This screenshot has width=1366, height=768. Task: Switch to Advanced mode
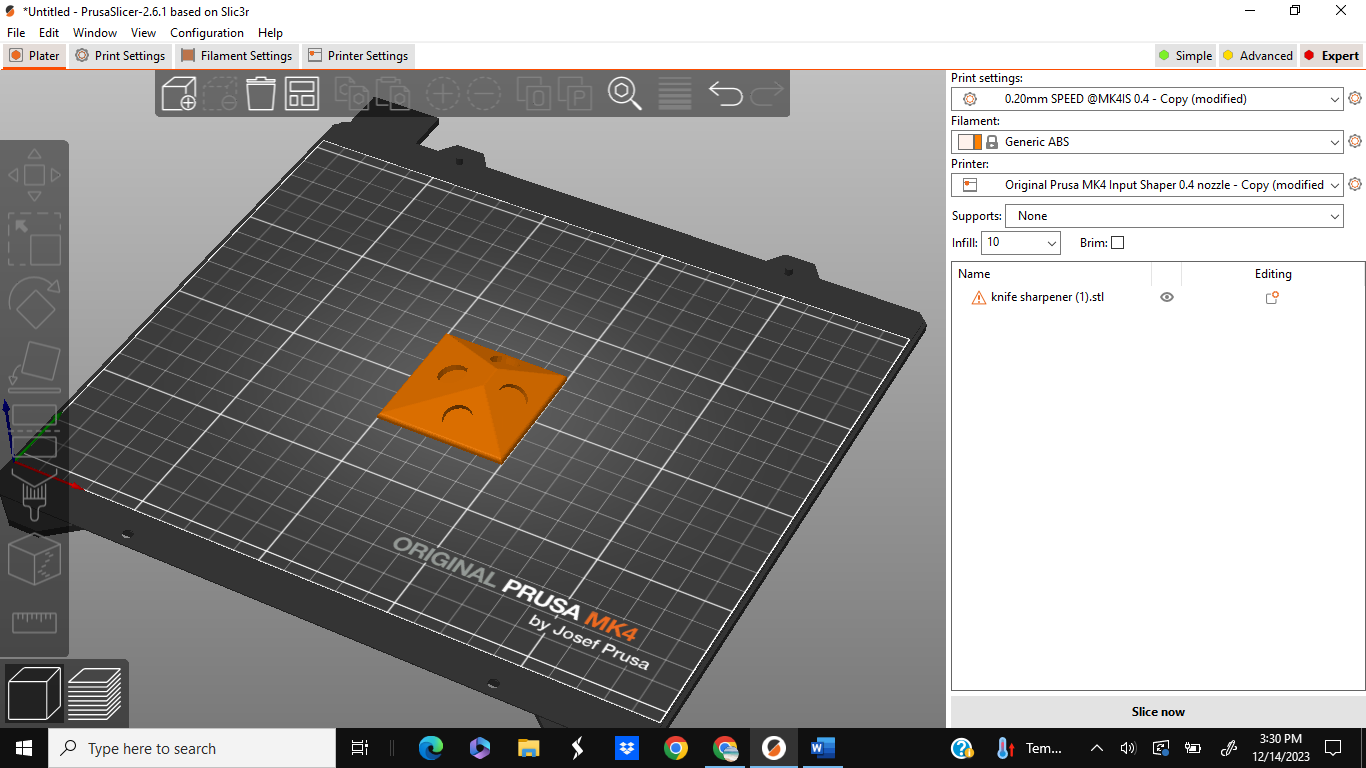1257,56
